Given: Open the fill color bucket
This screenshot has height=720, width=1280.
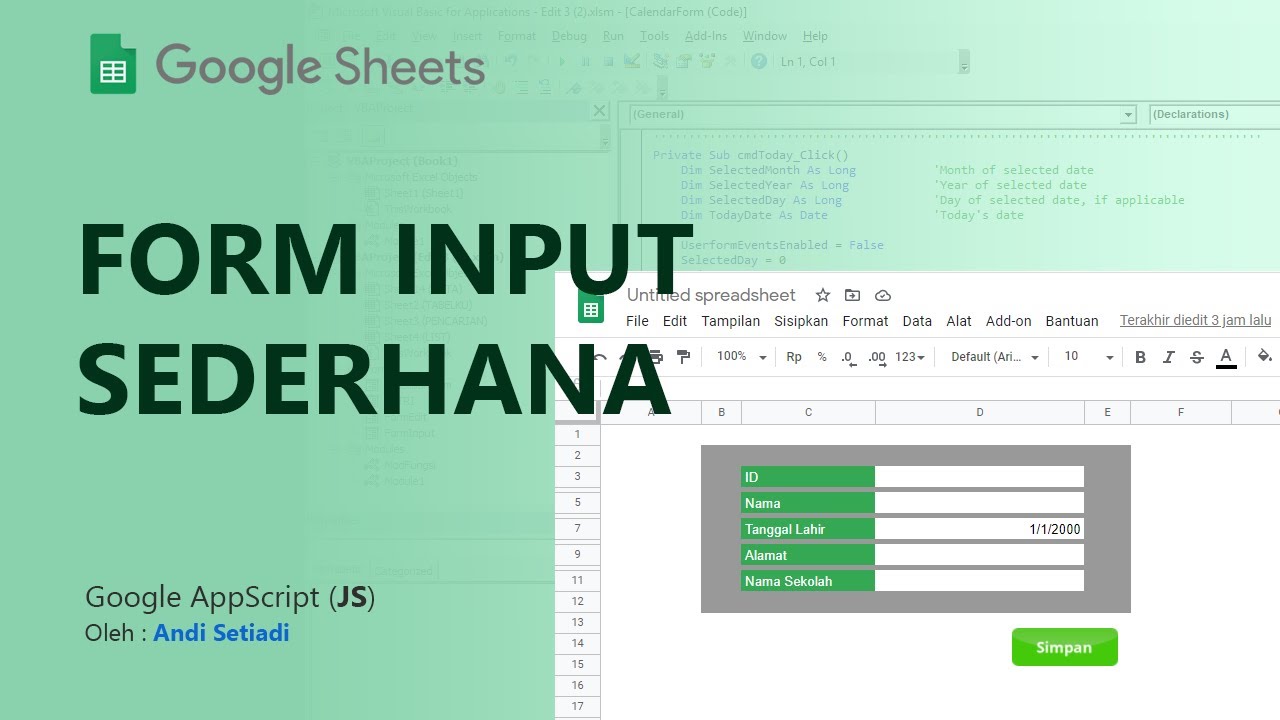Looking at the screenshot, I should (x=1264, y=357).
